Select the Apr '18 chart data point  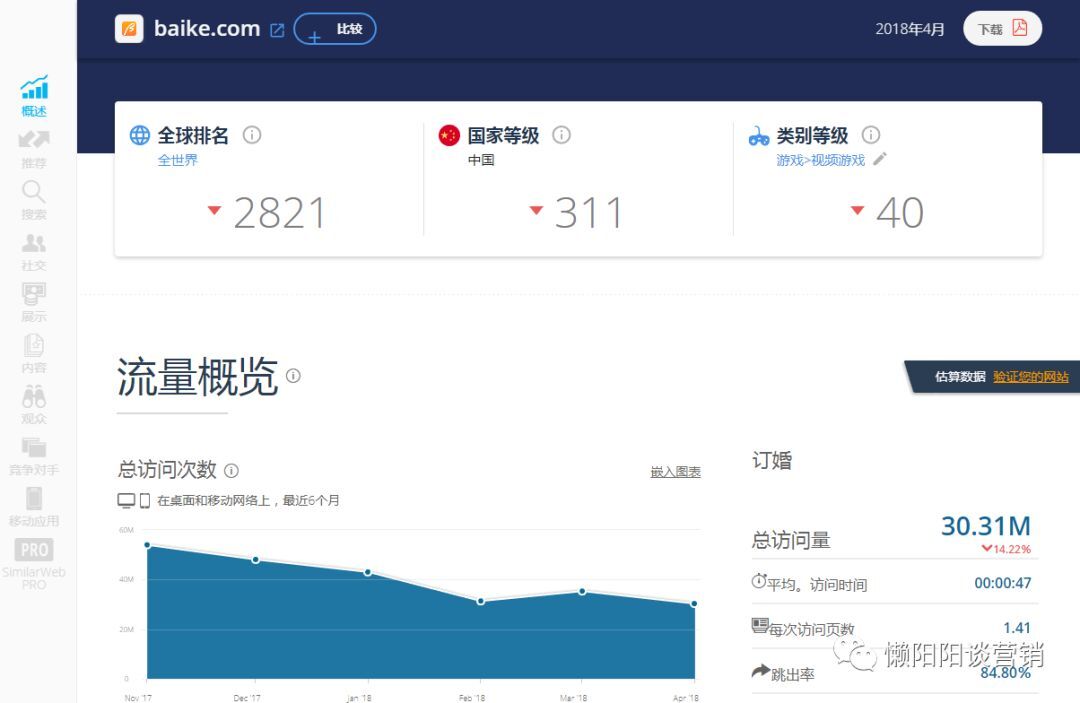(694, 604)
